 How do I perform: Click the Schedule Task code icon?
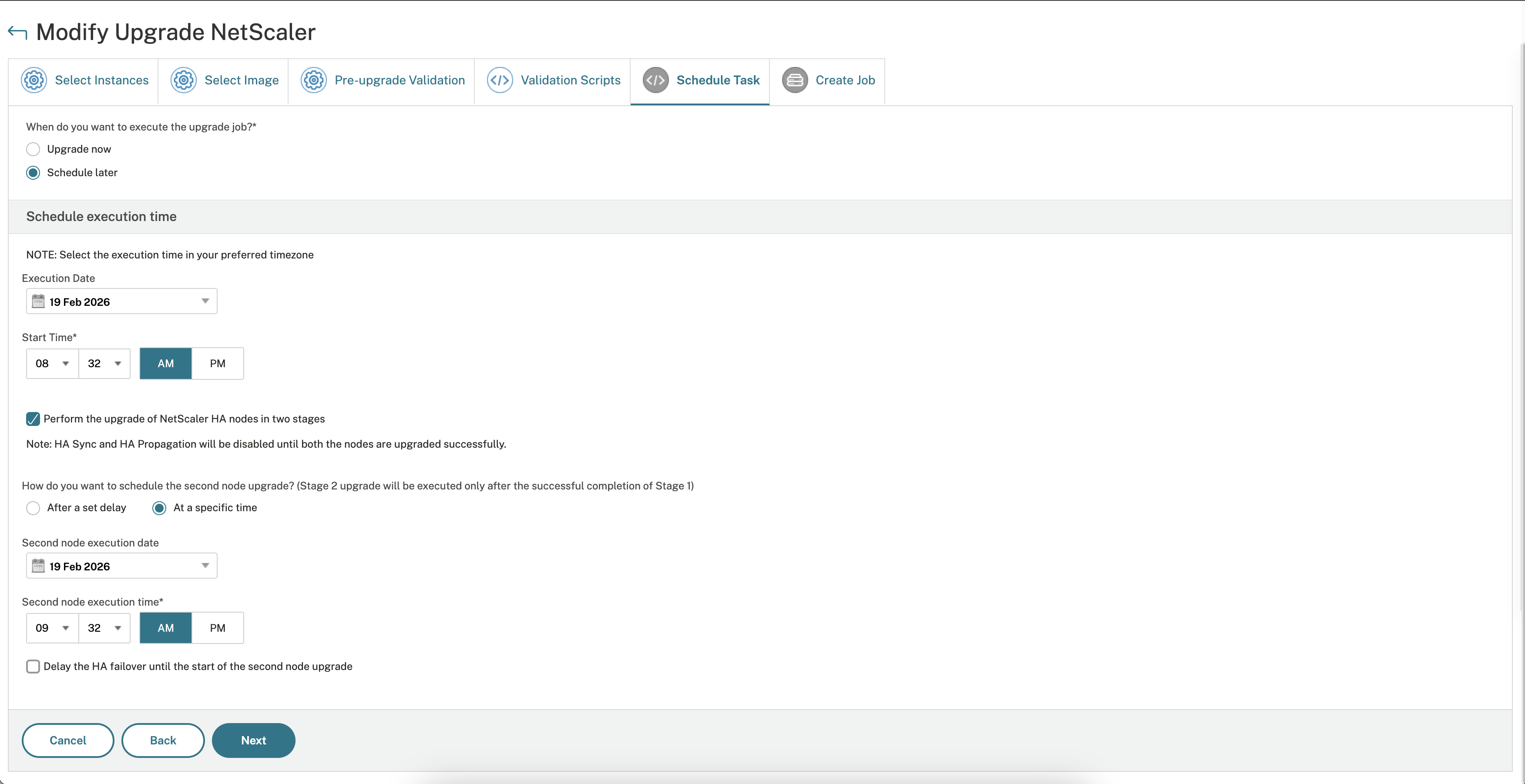click(656, 80)
